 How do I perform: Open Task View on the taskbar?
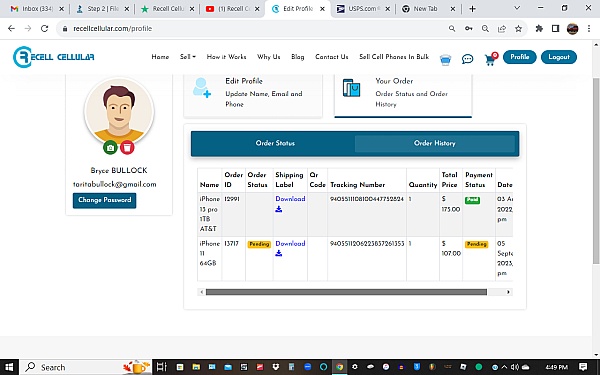162,367
